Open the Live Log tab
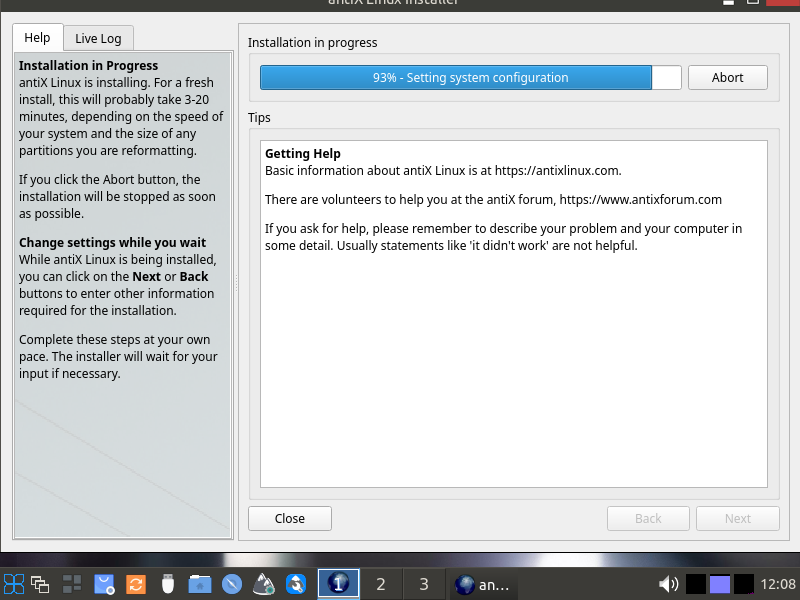Screen dimensions: 800x600 (x=98, y=38)
